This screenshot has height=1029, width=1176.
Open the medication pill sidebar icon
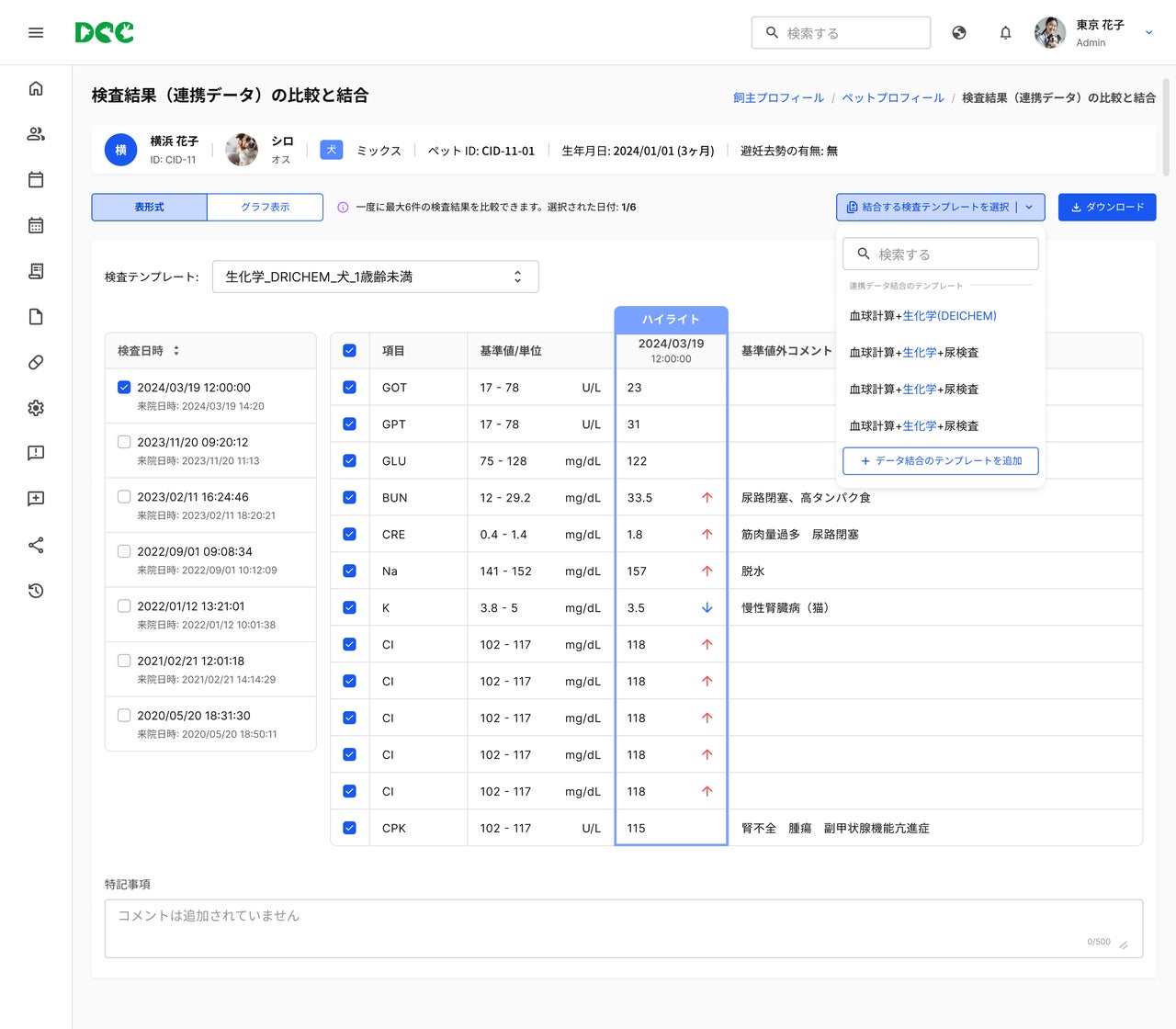36,362
